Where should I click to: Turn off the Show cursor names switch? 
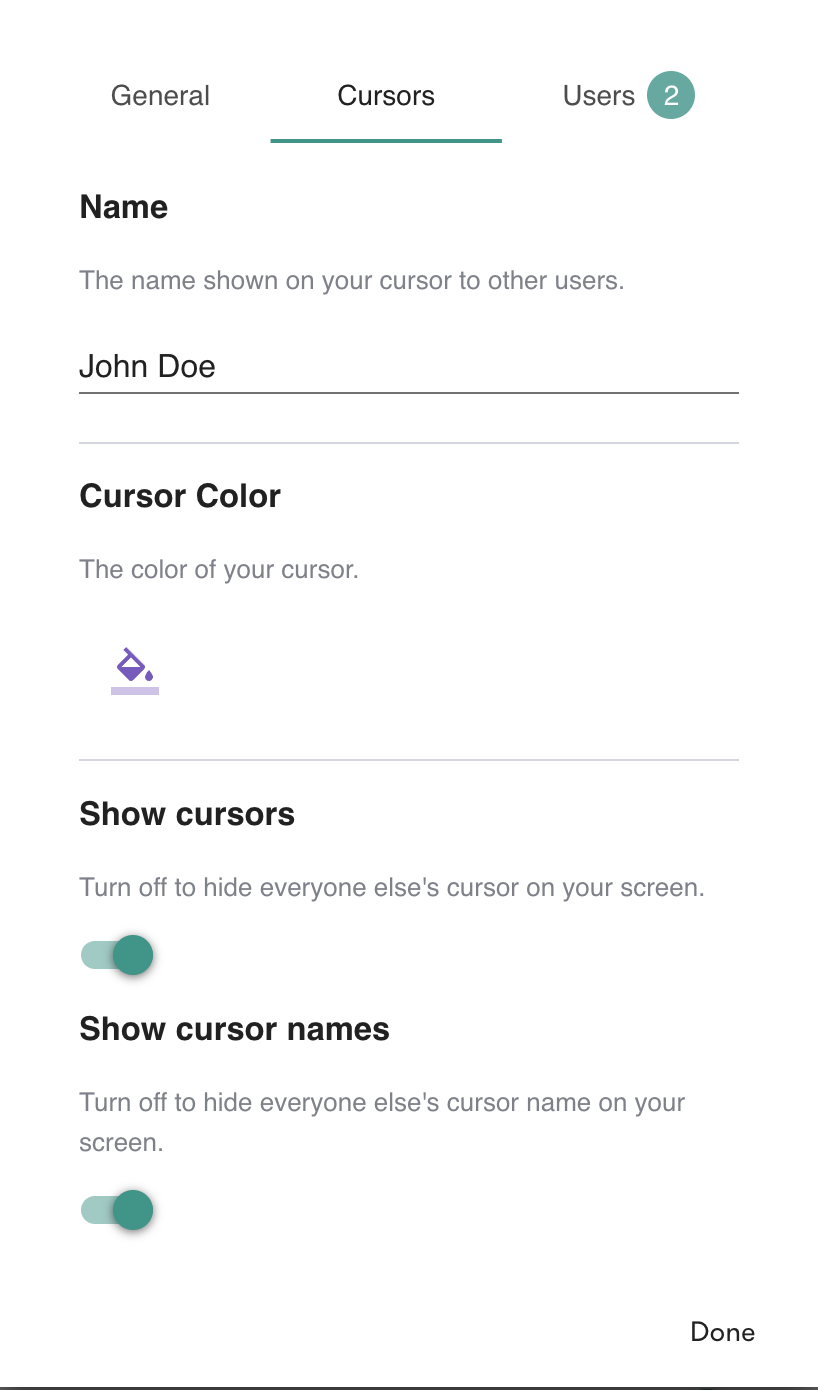[x=118, y=1211]
